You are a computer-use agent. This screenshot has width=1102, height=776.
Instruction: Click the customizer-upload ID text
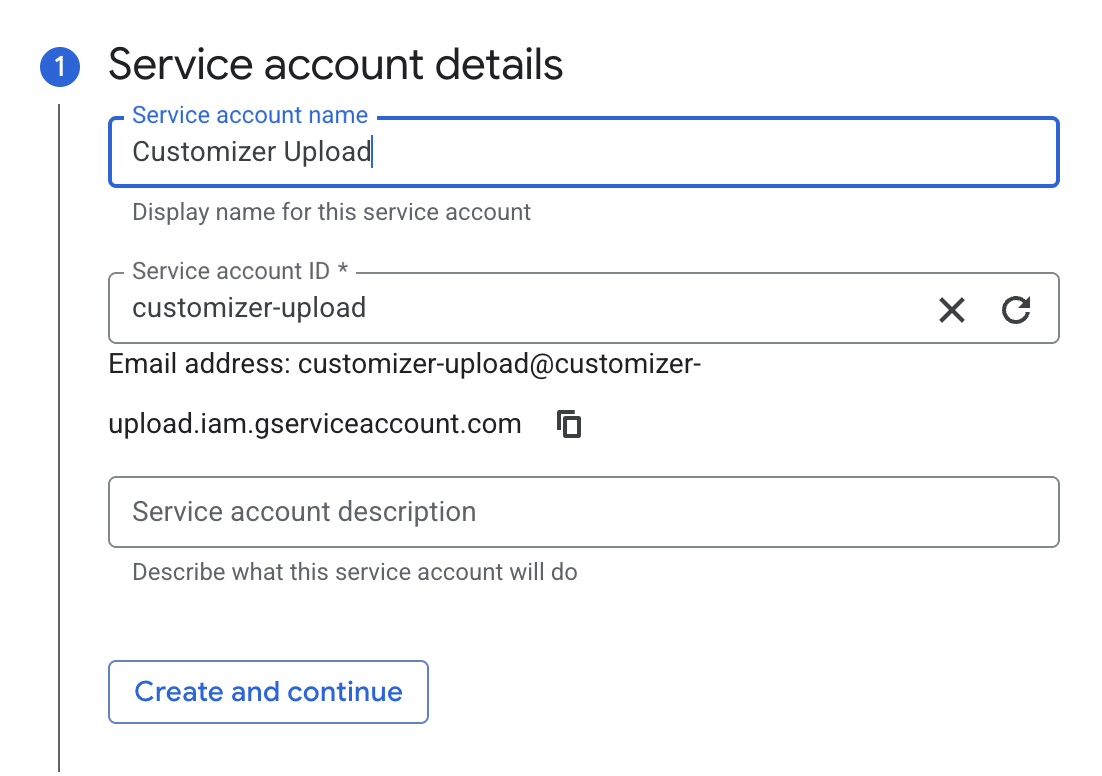coord(249,307)
